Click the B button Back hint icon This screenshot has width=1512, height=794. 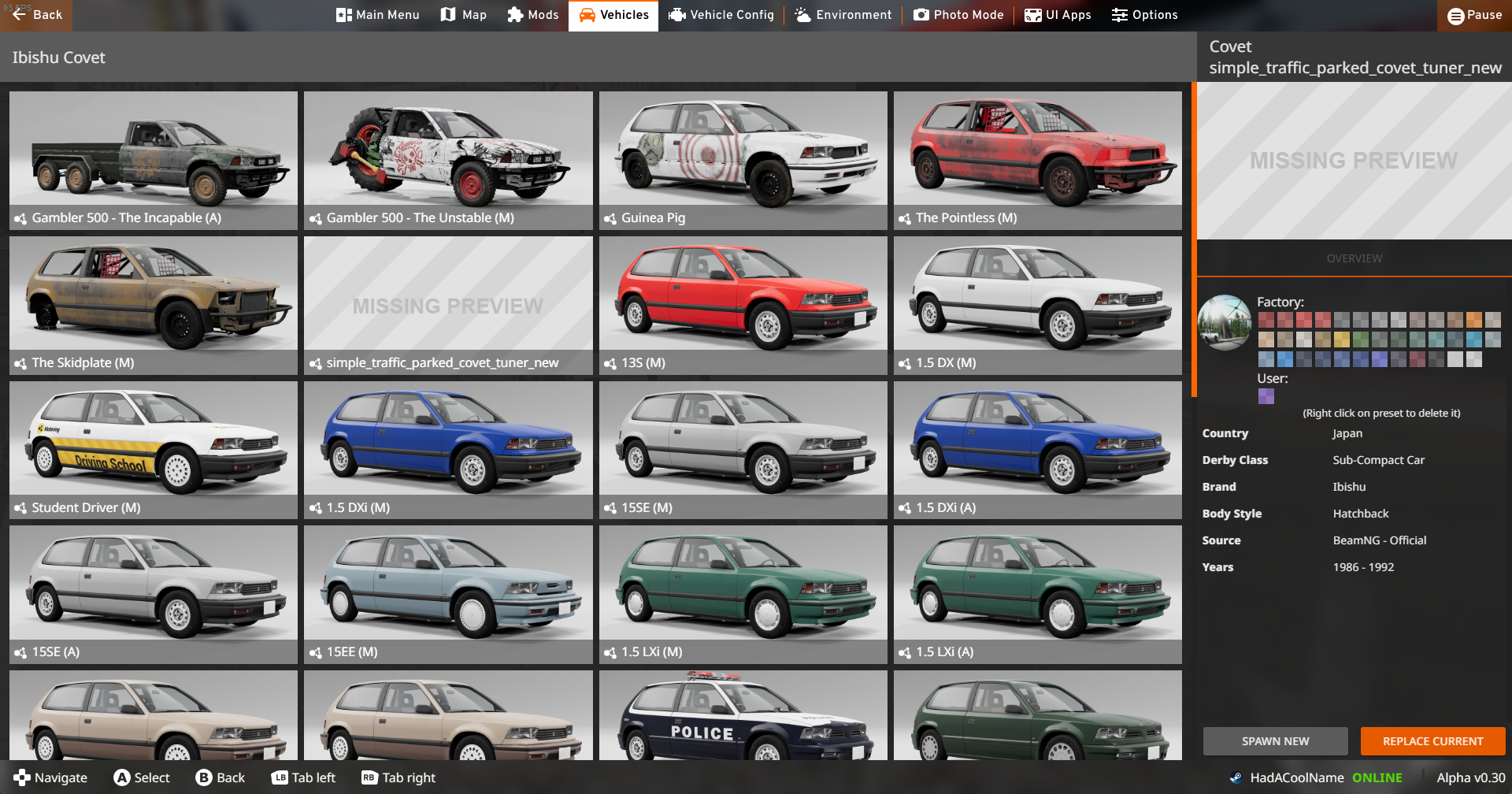[x=204, y=777]
